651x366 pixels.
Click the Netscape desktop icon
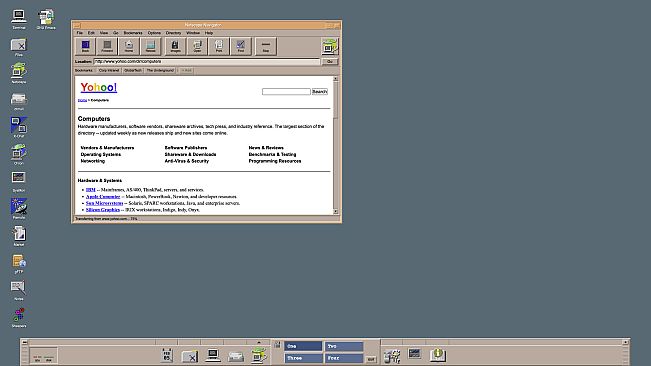point(19,73)
